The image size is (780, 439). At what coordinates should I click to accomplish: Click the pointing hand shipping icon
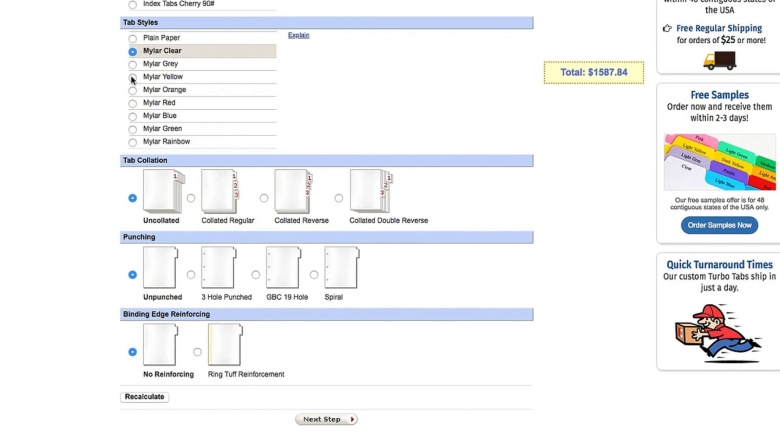tap(667, 28)
